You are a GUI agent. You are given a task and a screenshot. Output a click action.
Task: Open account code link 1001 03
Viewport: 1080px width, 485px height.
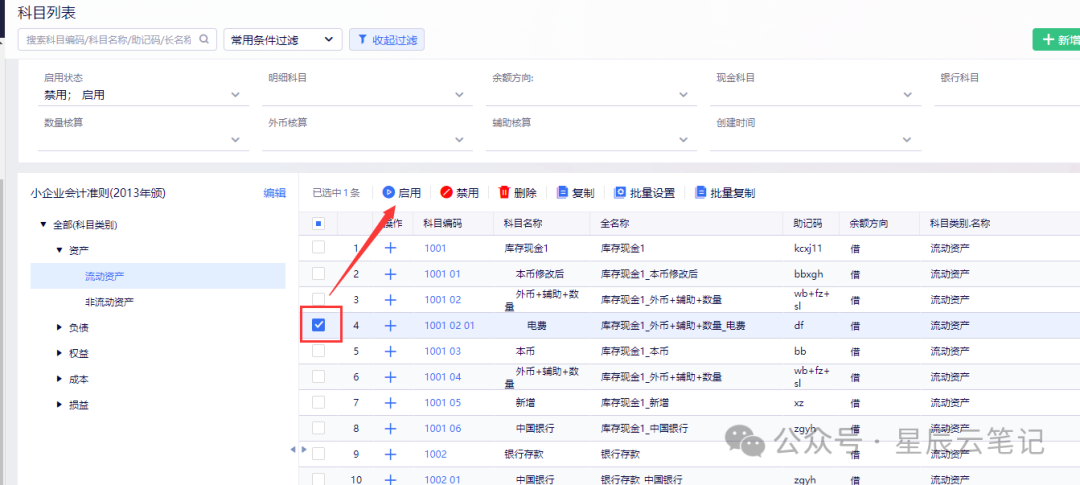tap(443, 351)
